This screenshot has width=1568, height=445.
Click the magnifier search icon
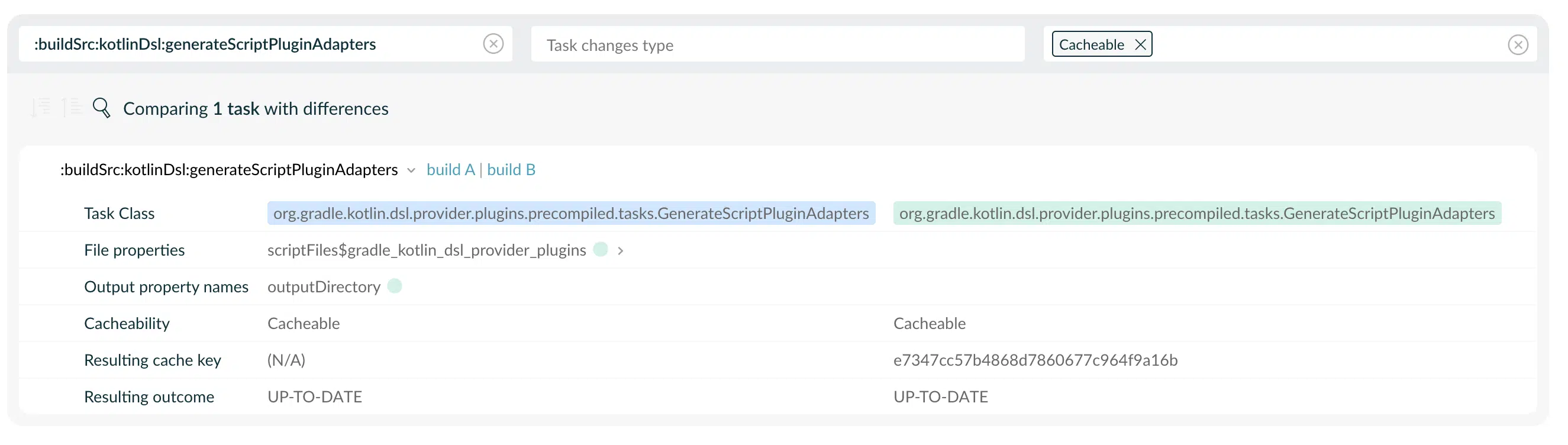tap(102, 108)
